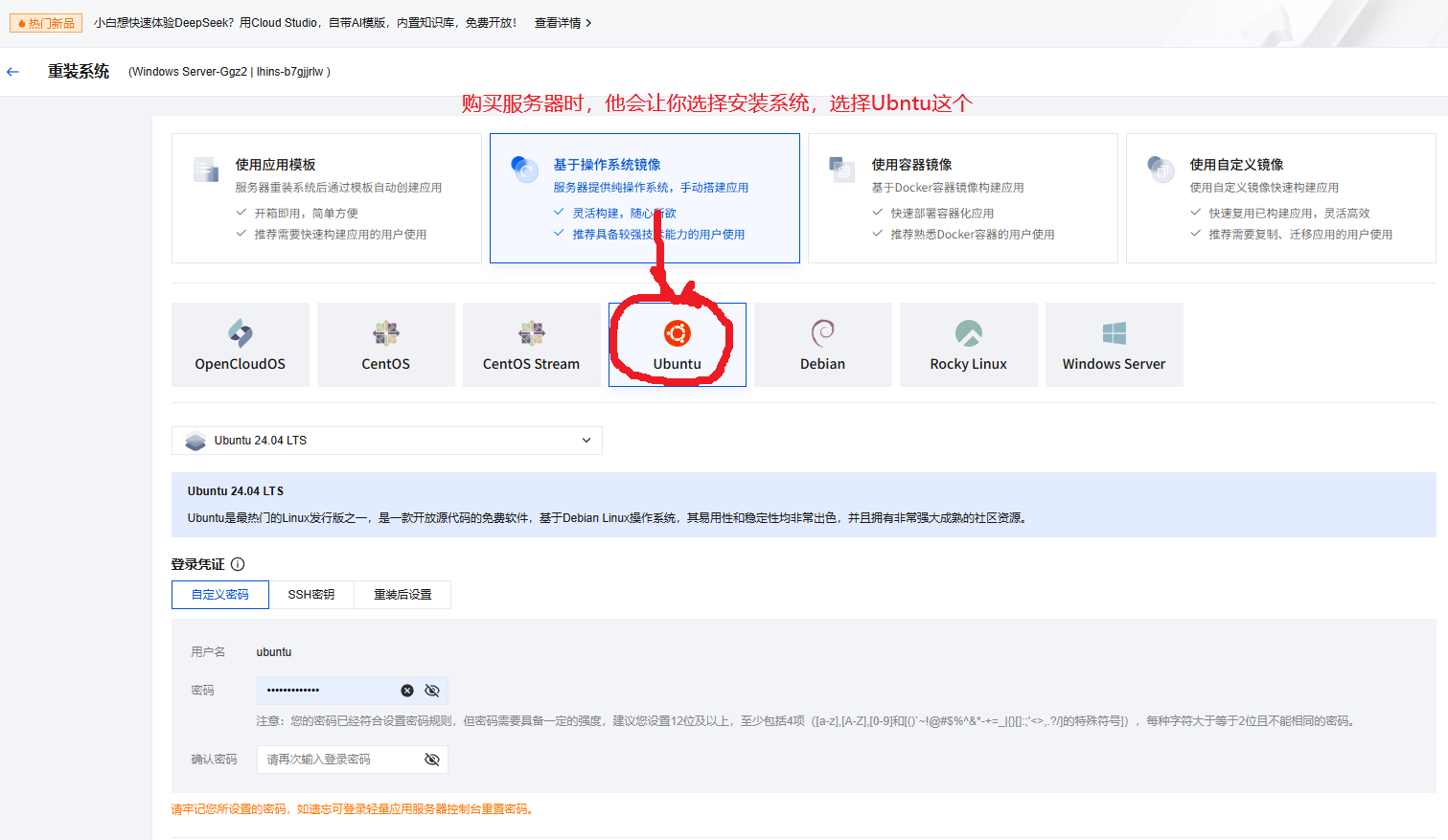Click the 使用应用模板 card icon

pyautogui.click(x=206, y=170)
